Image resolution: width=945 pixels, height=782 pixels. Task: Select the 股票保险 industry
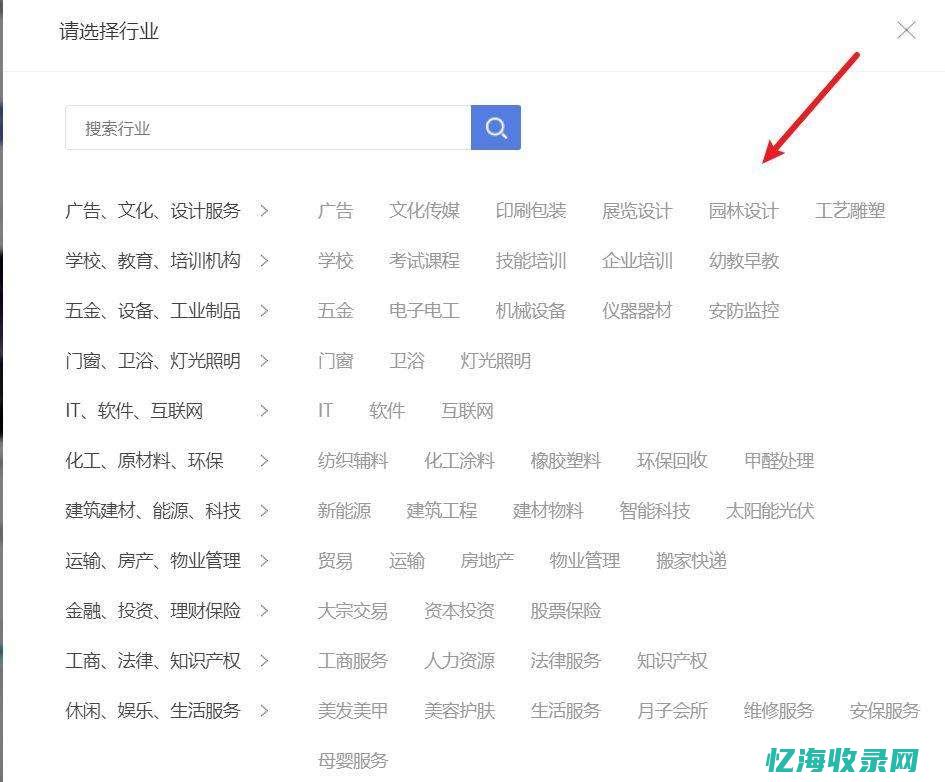567,611
